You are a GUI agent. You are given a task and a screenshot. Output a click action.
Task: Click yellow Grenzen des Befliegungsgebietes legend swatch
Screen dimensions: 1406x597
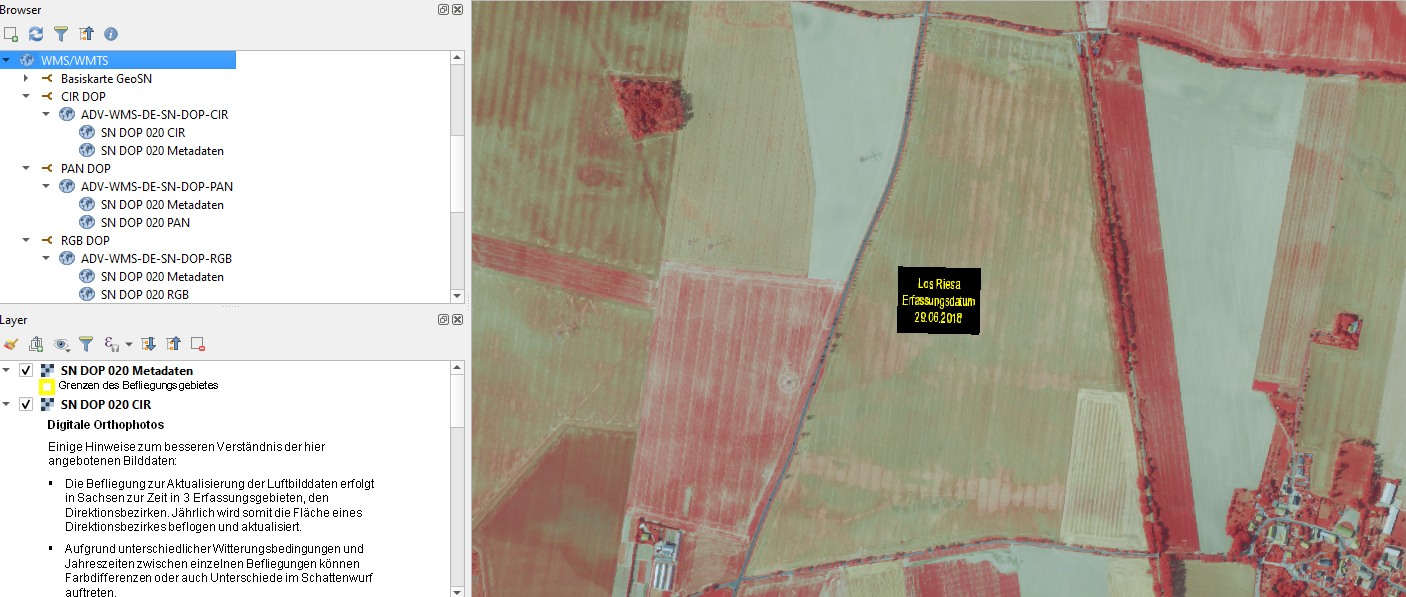[x=46, y=386]
